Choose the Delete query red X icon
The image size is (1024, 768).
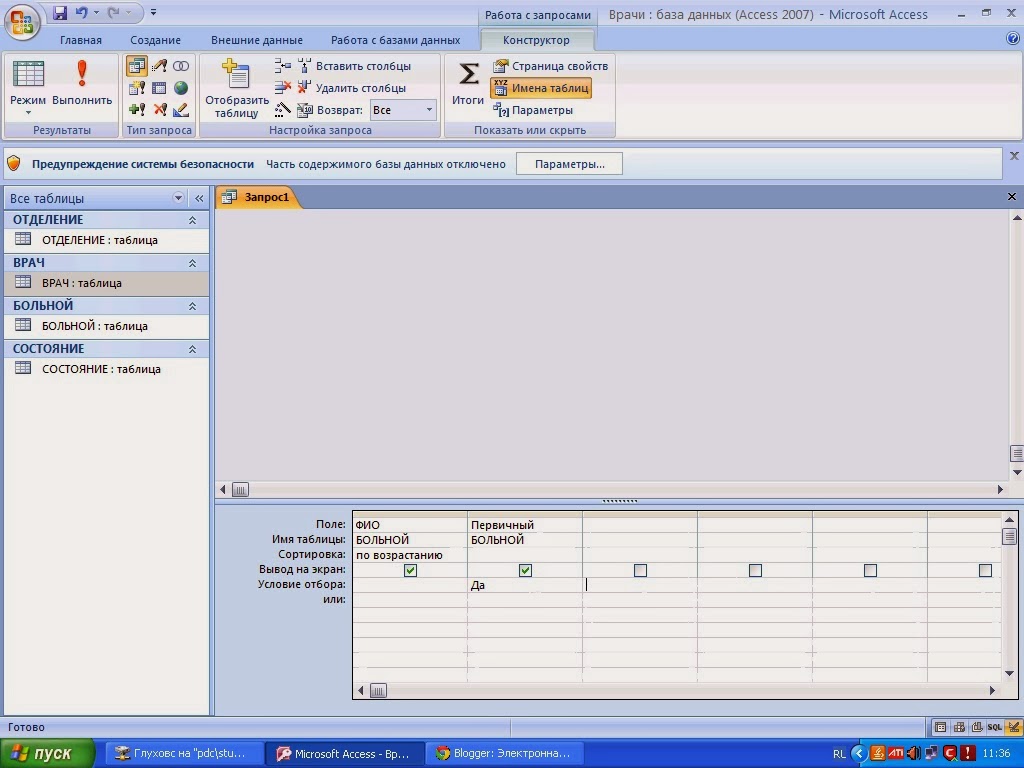coord(159,110)
